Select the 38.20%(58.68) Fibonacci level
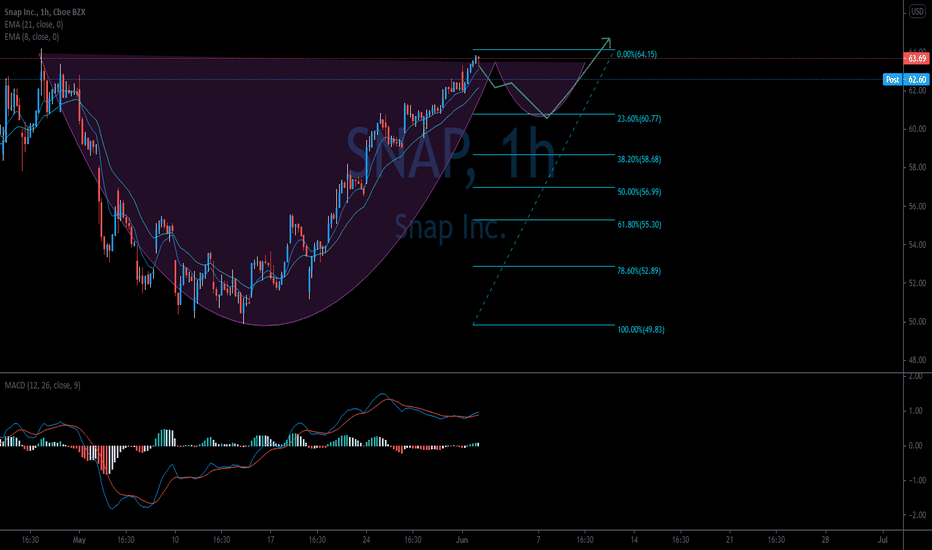Image resolution: width=932 pixels, height=550 pixels. [639, 159]
